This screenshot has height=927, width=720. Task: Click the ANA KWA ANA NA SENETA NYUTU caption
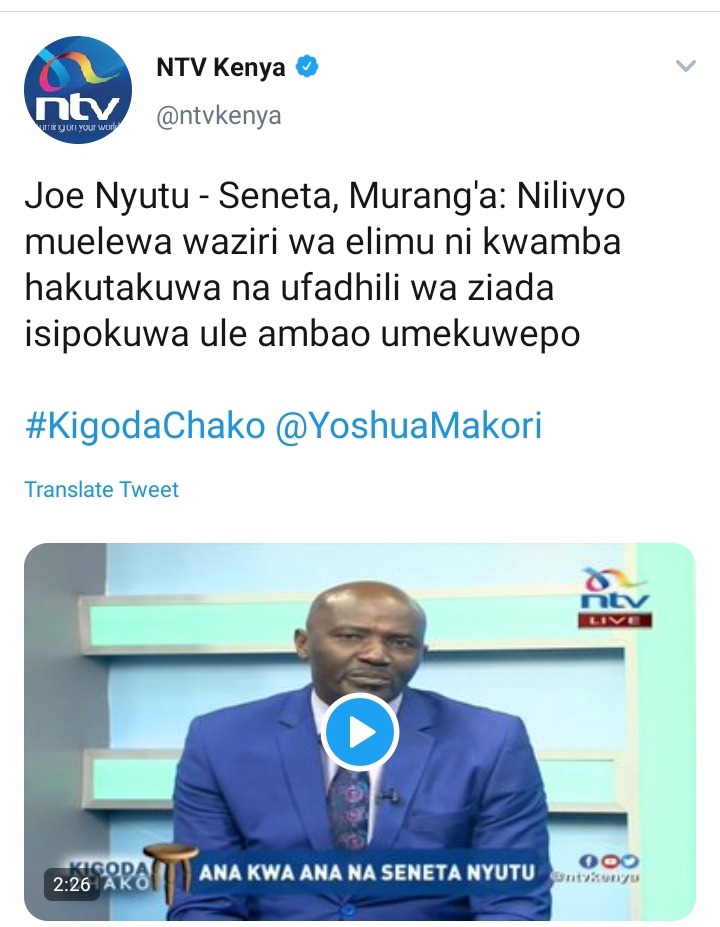pyautogui.click(x=367, y=873)
